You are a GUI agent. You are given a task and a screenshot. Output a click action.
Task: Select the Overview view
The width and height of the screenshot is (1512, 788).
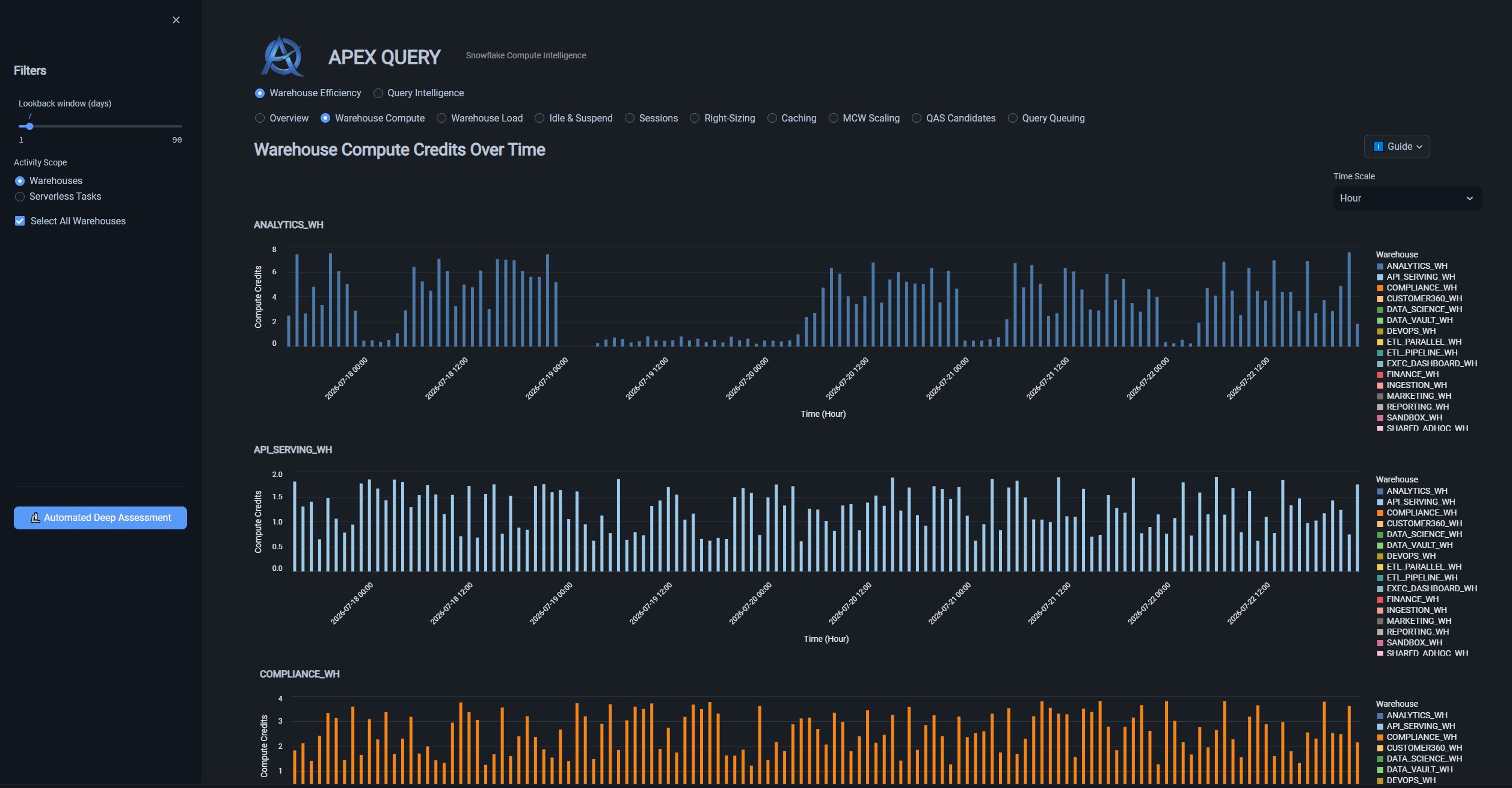click(281, 119)
